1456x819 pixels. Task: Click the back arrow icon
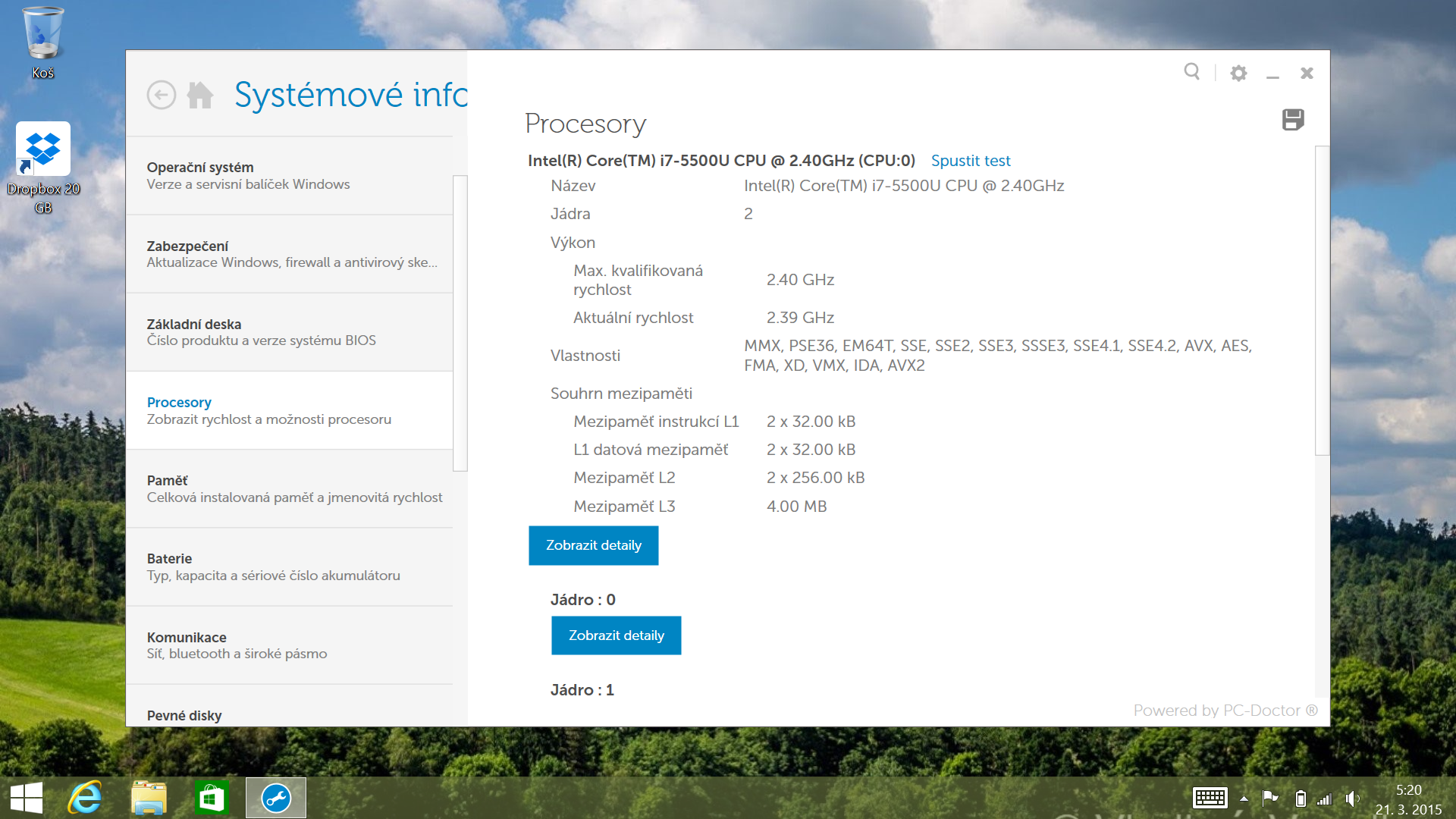(161, 96)
